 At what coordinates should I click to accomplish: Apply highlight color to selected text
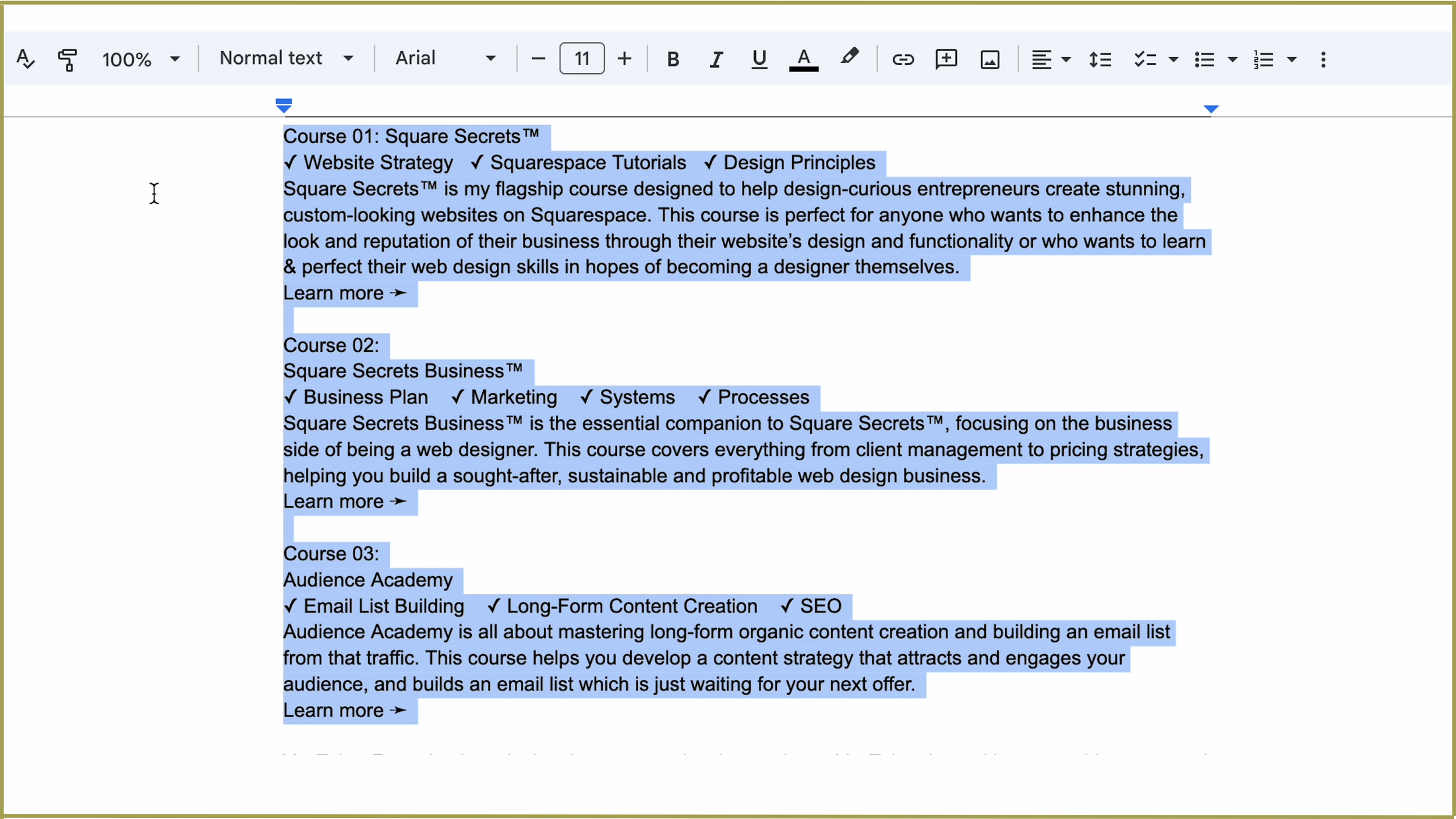click(848, 58)
